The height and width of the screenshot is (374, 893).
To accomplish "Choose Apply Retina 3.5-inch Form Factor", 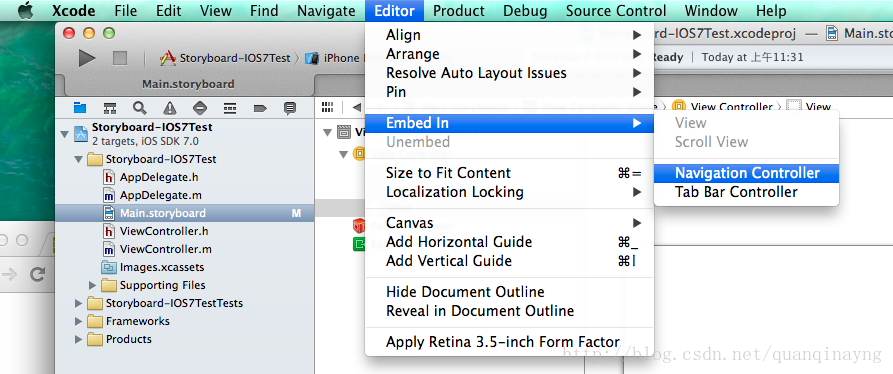I will pos(509,342).
